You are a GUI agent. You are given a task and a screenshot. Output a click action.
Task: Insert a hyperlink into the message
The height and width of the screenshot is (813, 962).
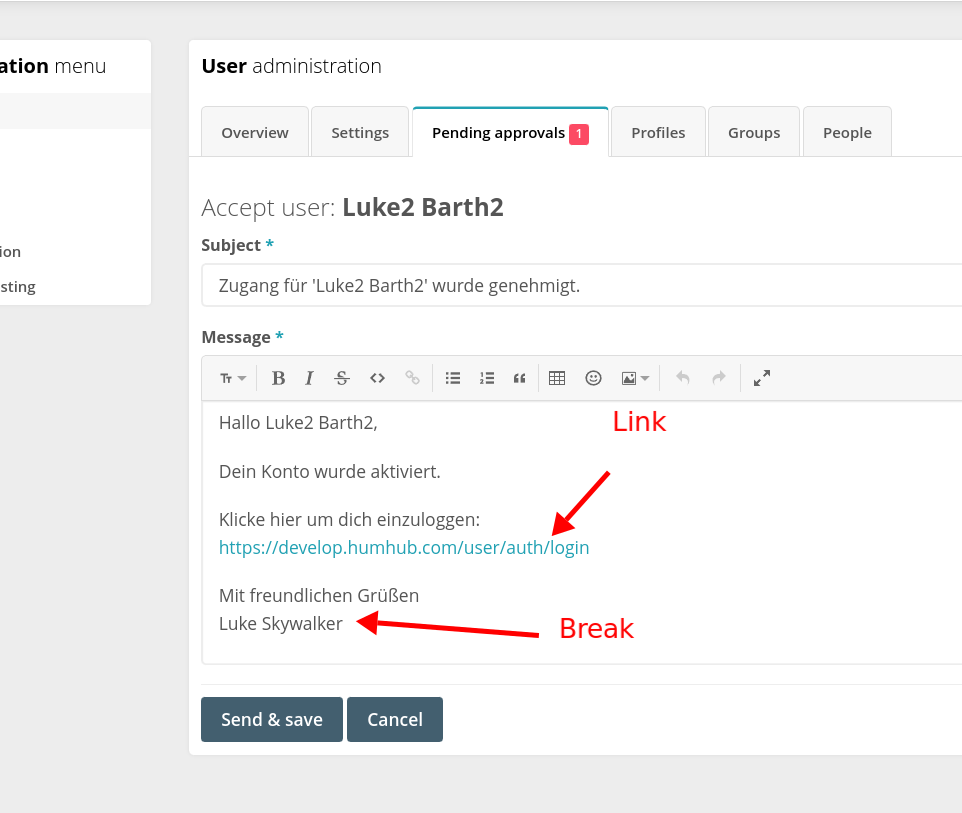411,378
